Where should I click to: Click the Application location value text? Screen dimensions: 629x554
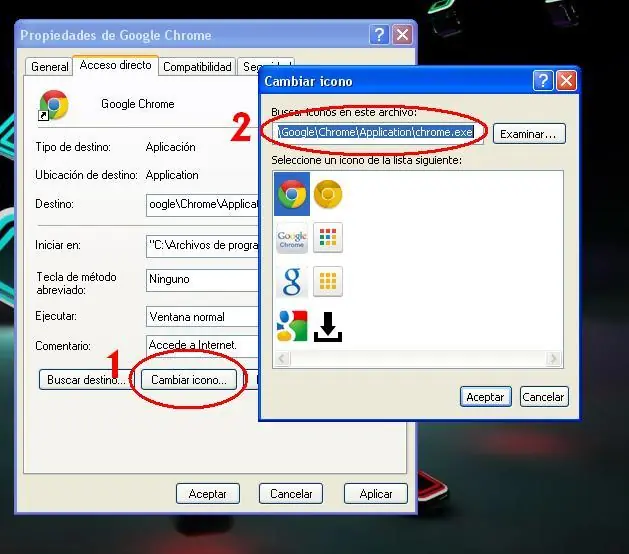pos(172,175)
